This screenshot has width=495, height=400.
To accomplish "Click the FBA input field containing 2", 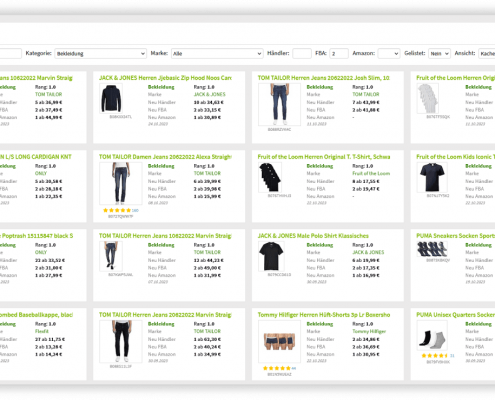I will coord(339,53).
